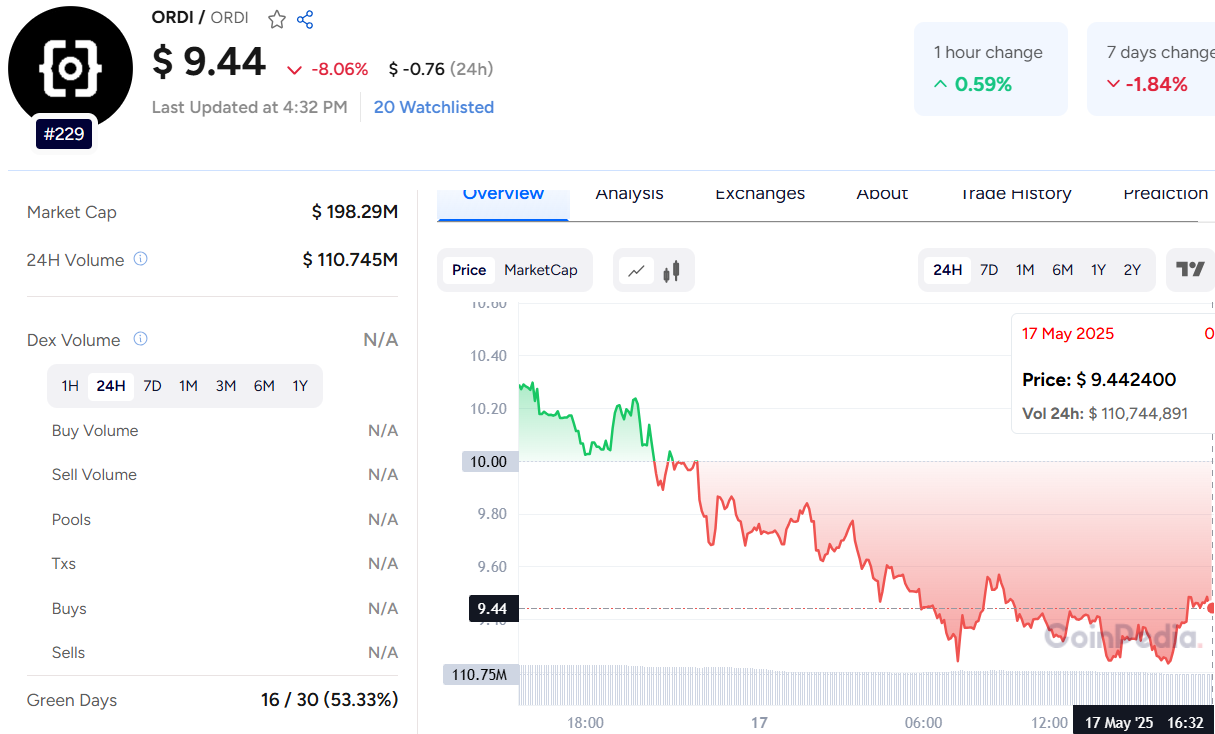The width and height of the screenshot is (1215, 734).
Task: Select 3M Dex Volume period
Action: coord(226,386)
